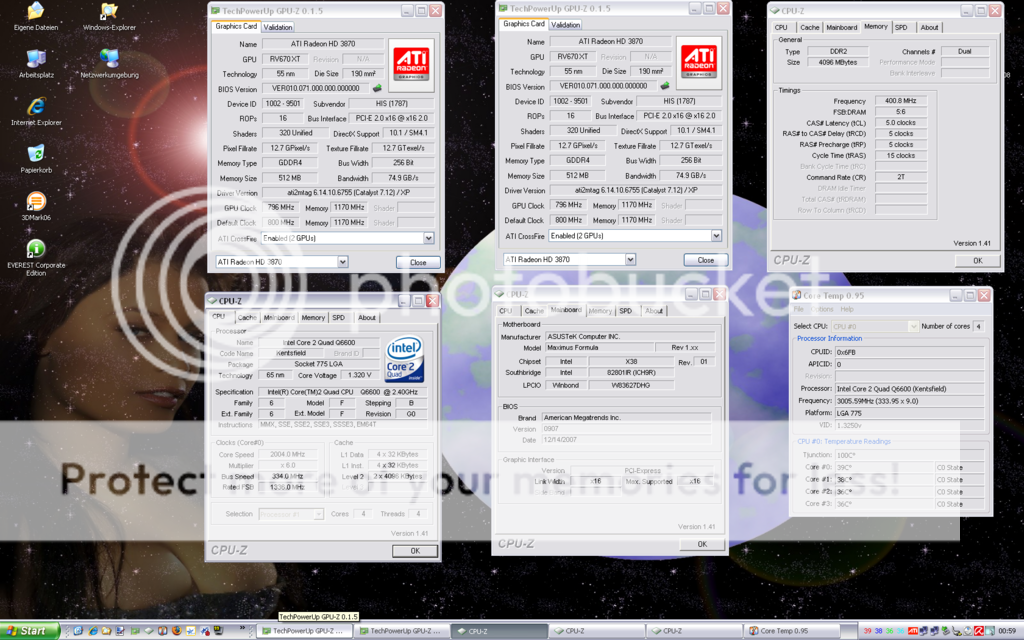Click chipset value X38 in Mainboard window
This screenshot has width=1024, height=640.
[631, 361]
